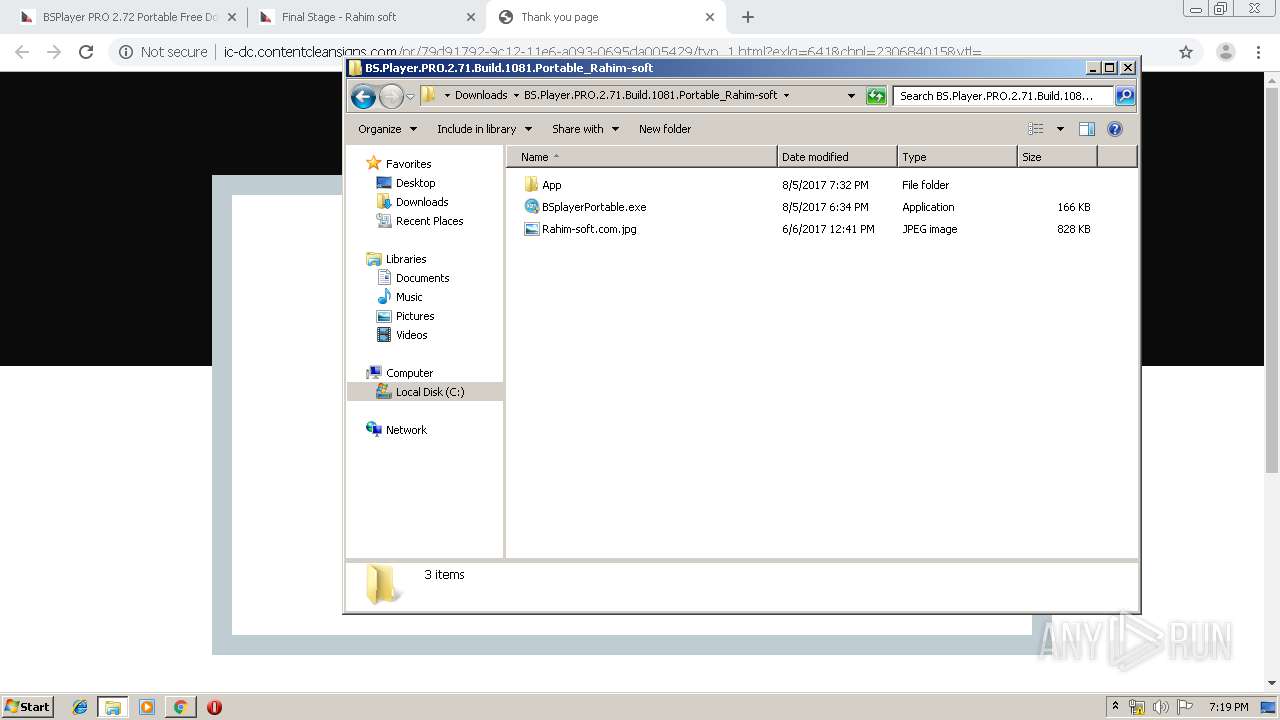Click the Action Center flag icon
Screen dimensions: 1280x720
pyautogui.click(x=1184, y=707)
